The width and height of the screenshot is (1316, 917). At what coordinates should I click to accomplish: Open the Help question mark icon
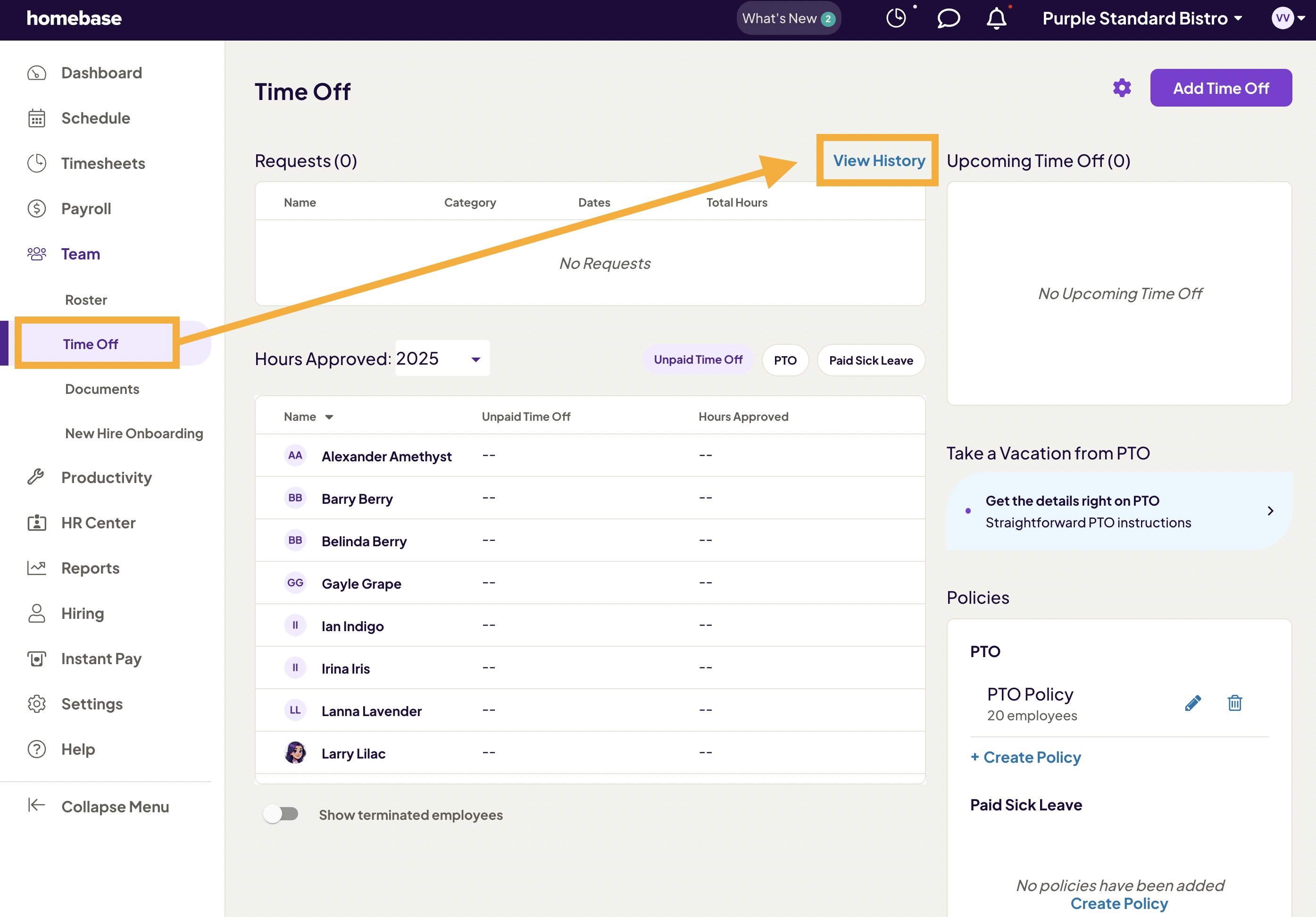37,749
